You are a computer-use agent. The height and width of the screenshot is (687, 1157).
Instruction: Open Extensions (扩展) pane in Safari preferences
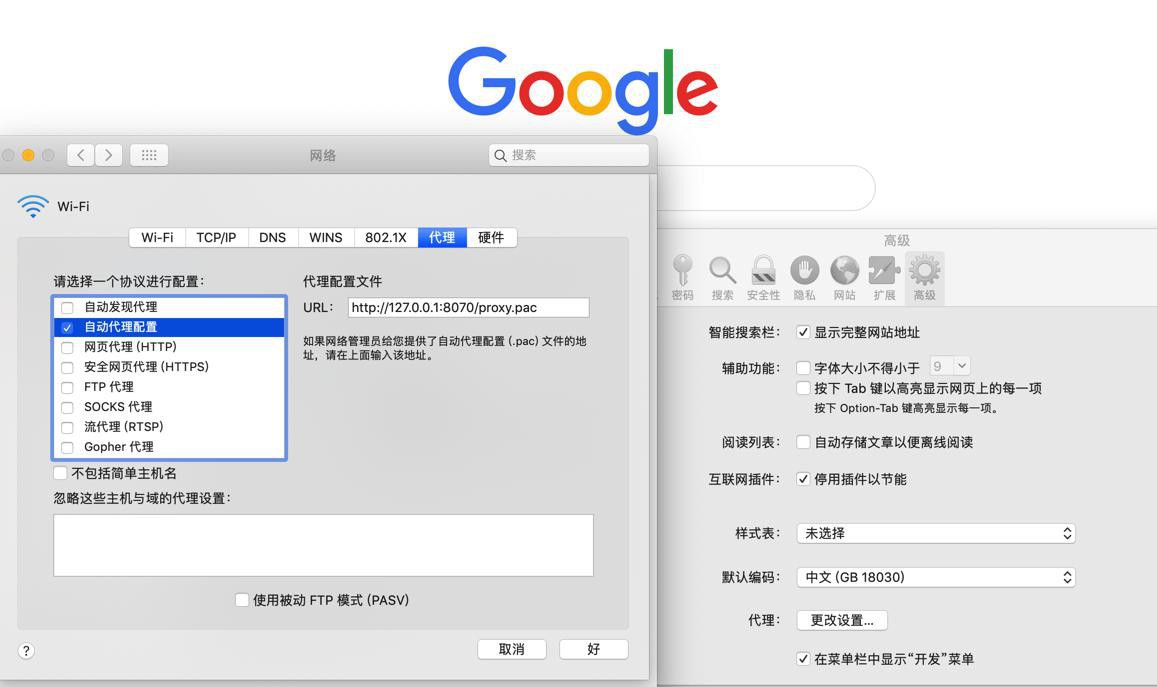click(884, 278)
